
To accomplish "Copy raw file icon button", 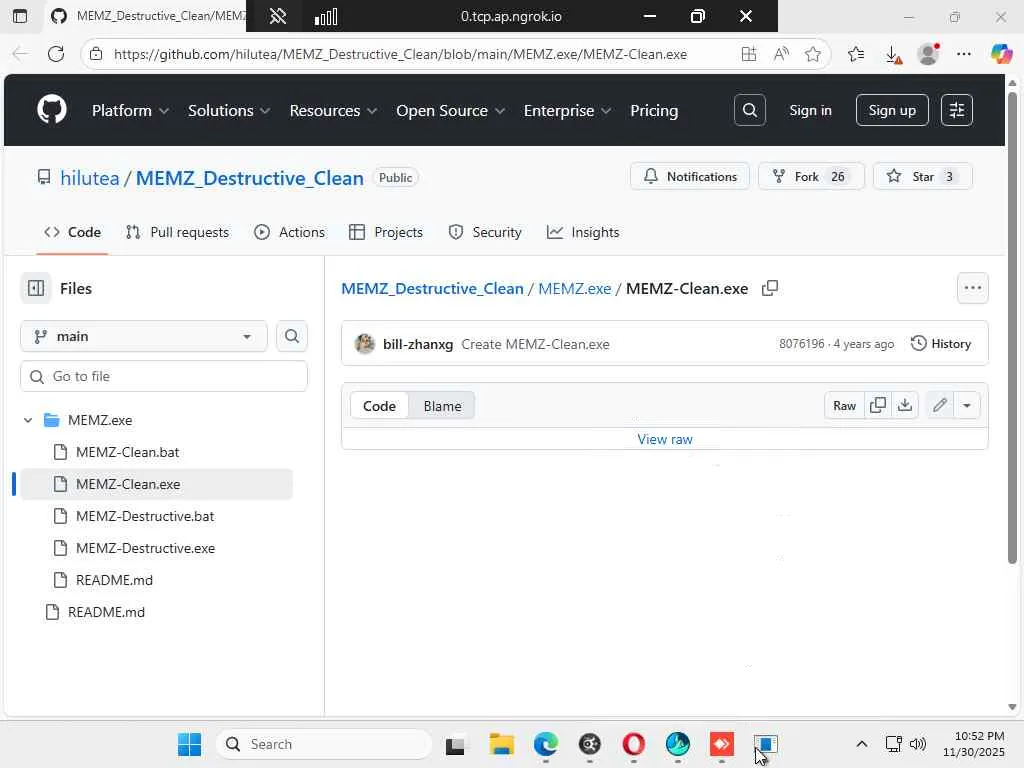I will coord(878,406).
